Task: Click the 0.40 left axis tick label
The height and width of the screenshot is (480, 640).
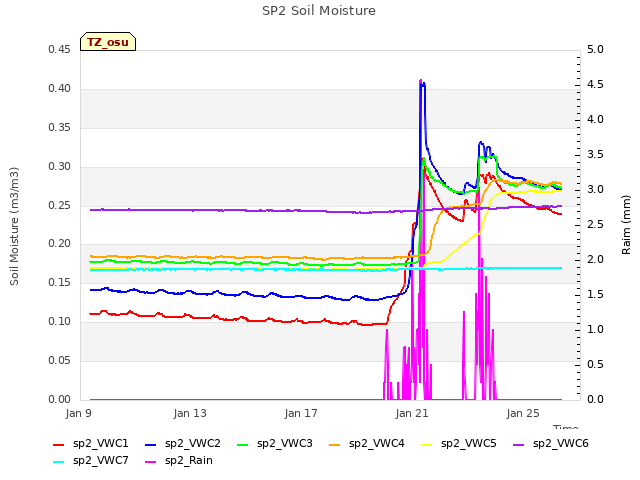Action: coord(59,89)
